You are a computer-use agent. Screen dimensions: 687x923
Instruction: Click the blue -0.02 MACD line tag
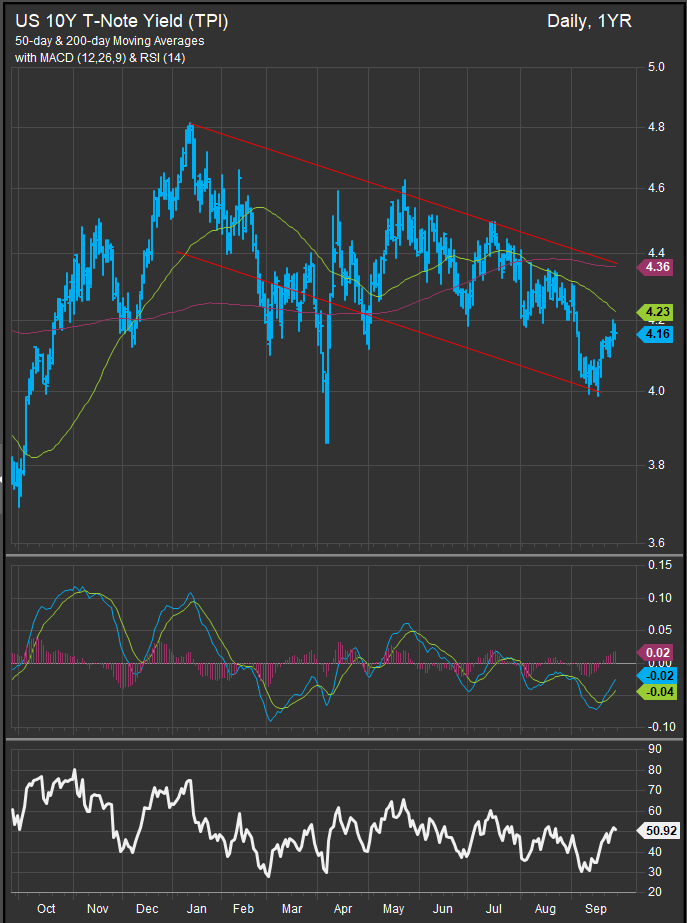[658, 675]
